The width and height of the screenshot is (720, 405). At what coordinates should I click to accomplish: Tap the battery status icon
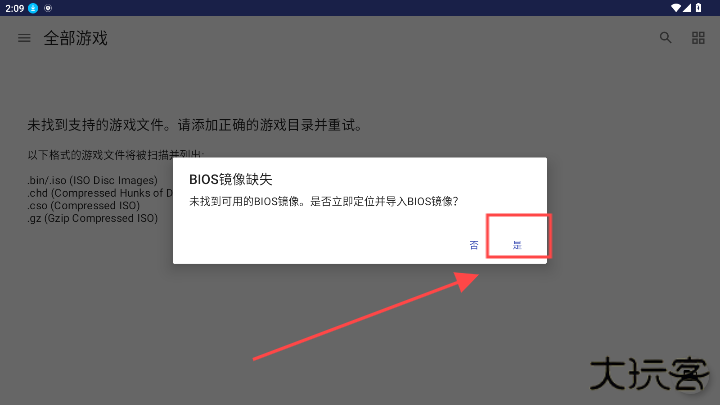[698, 8]
